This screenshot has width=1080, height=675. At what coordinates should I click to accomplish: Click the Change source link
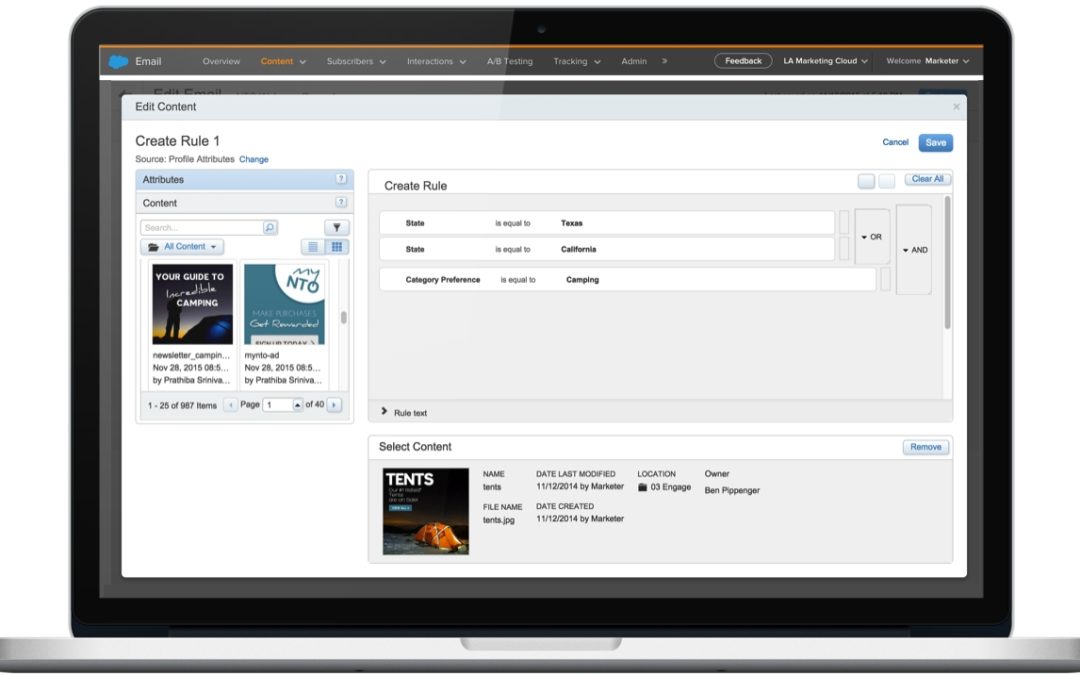coord(253,159)
